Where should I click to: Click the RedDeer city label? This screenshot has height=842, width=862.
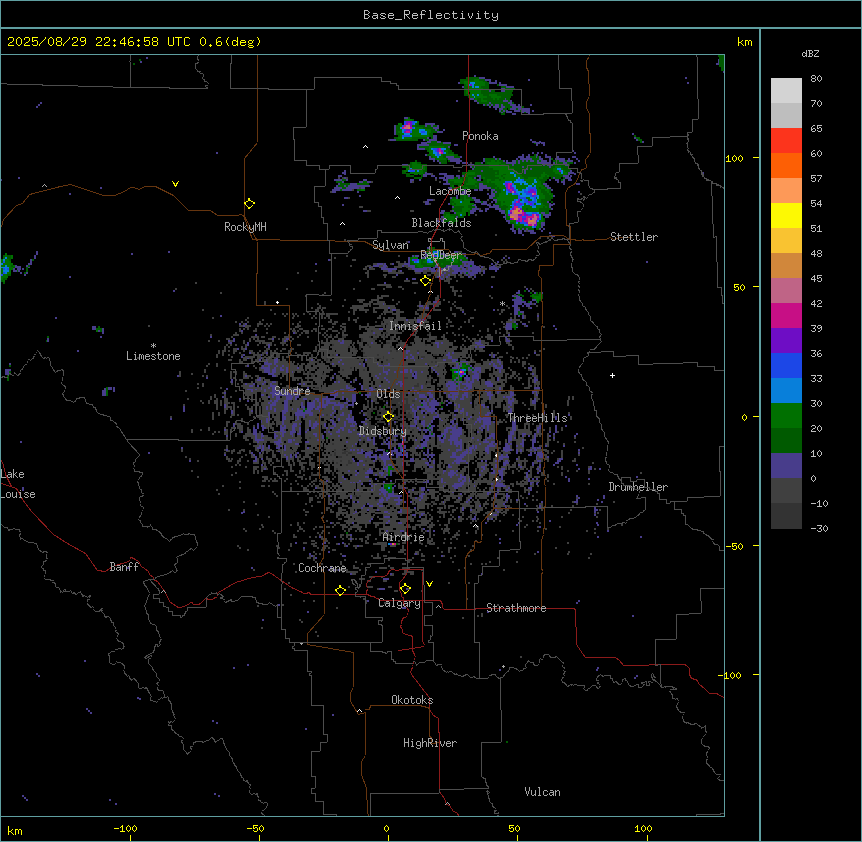click(x=440, y=255)
